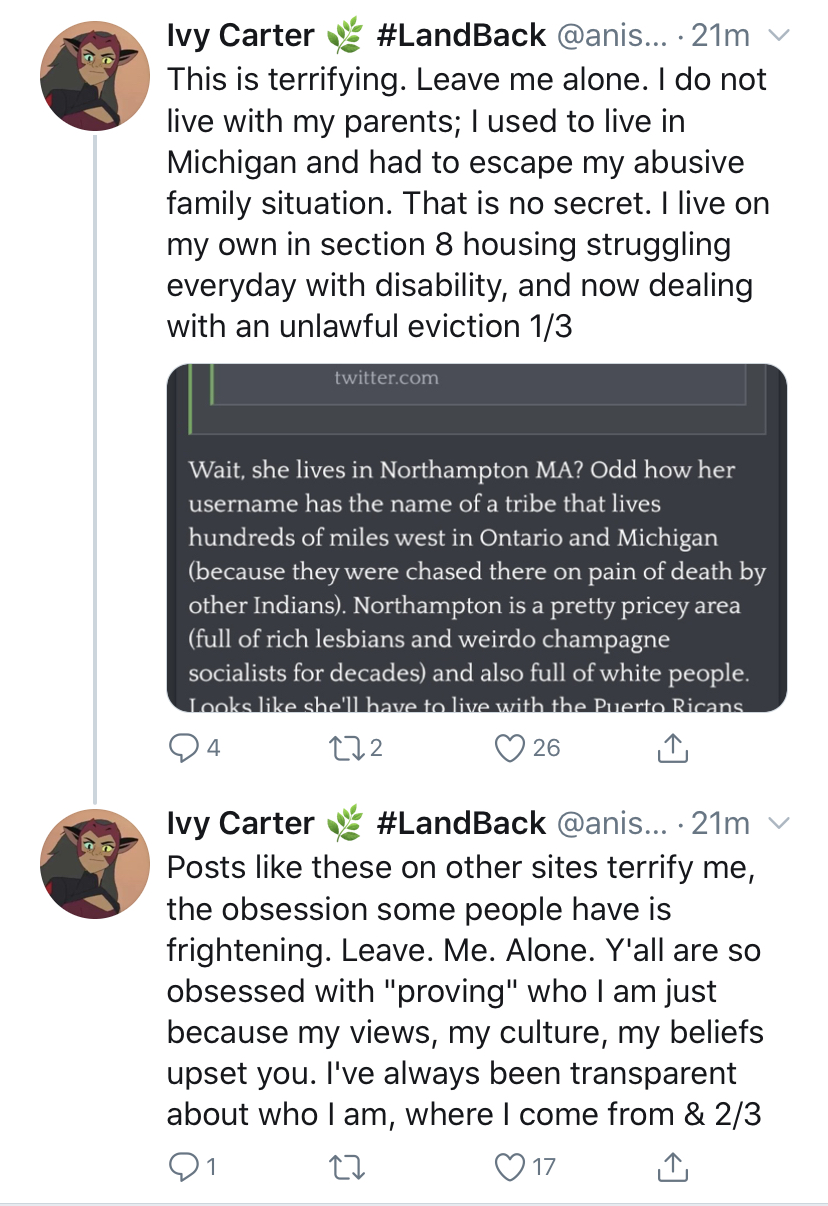Open the @anis... handle on first tweet

(609, 36)
